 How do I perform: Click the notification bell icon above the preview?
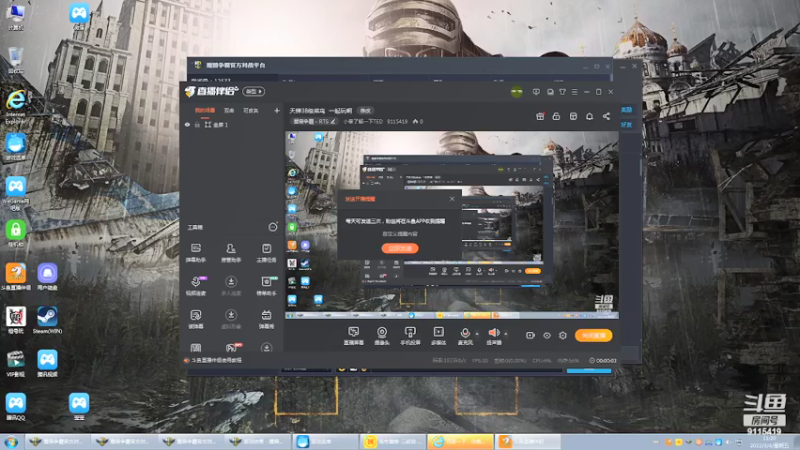[589, 116]
